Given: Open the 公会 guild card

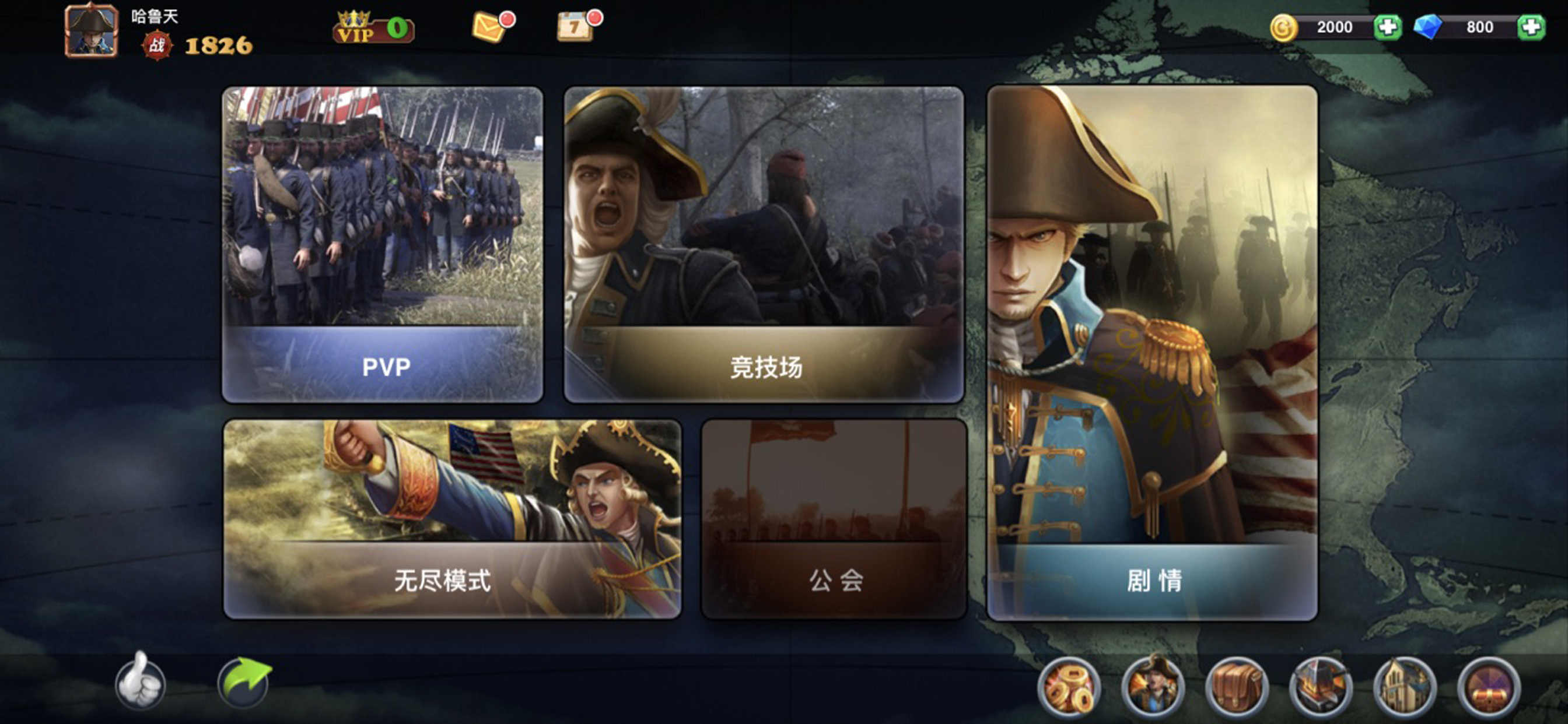Looking at the screenshot, I should point(834,519).
